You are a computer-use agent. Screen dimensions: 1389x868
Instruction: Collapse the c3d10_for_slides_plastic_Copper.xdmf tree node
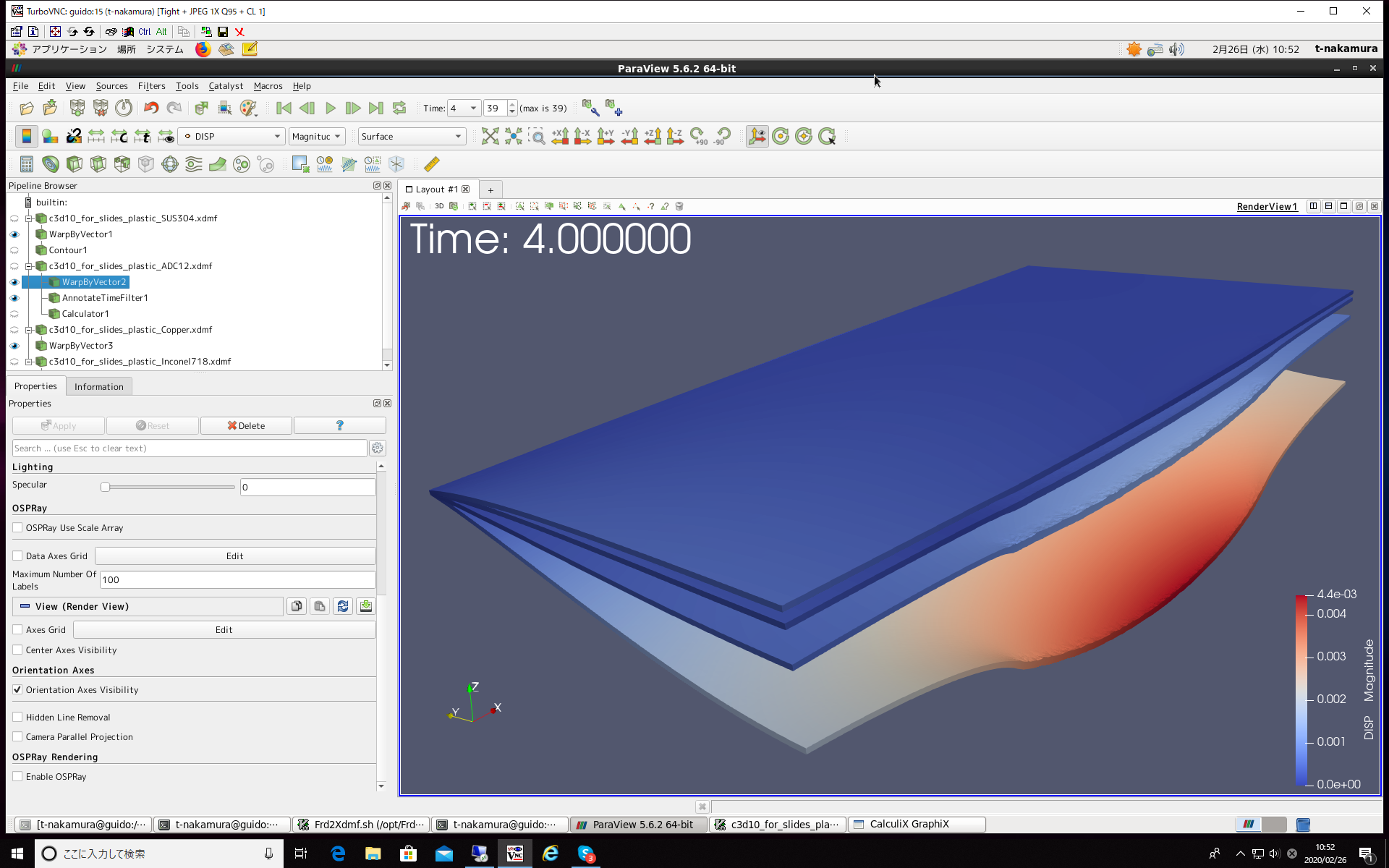click(x=29, y=330)
